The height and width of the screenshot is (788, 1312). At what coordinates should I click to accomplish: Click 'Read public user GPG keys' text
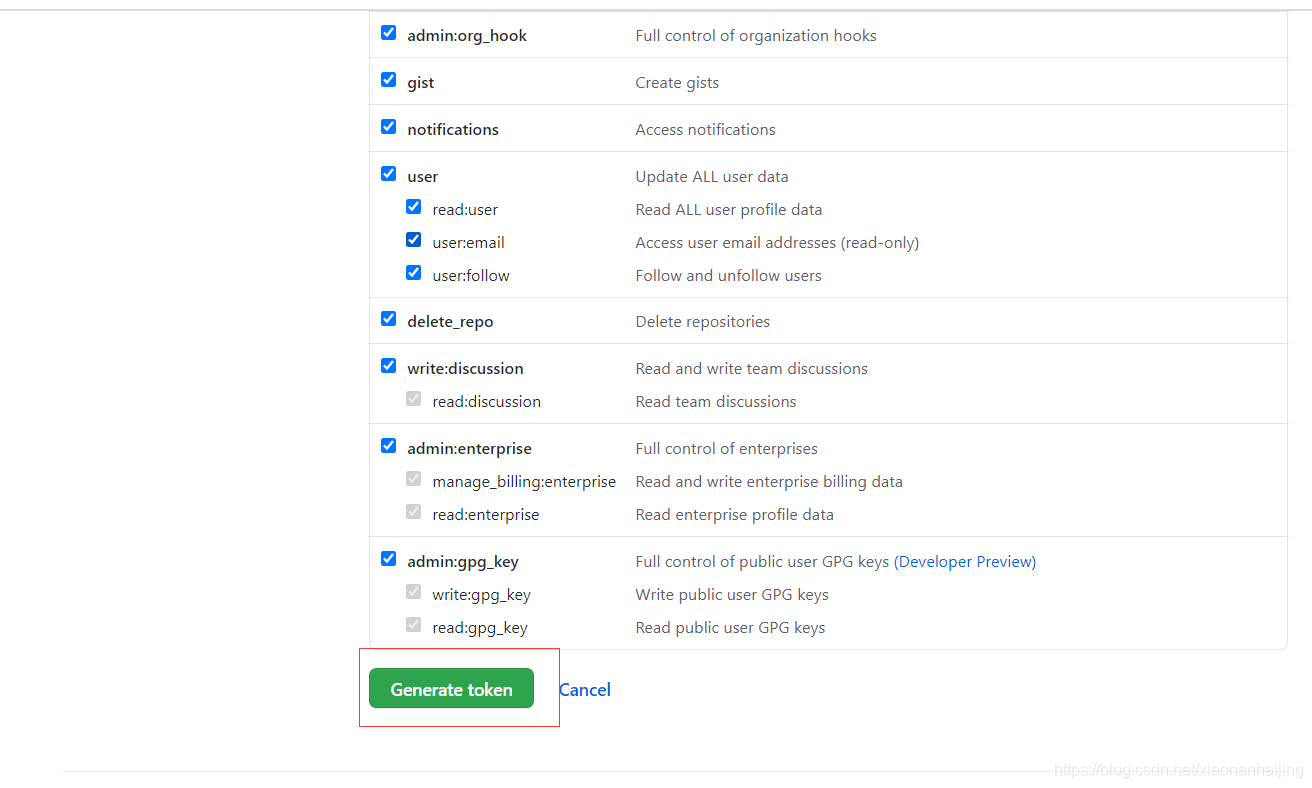730,628
